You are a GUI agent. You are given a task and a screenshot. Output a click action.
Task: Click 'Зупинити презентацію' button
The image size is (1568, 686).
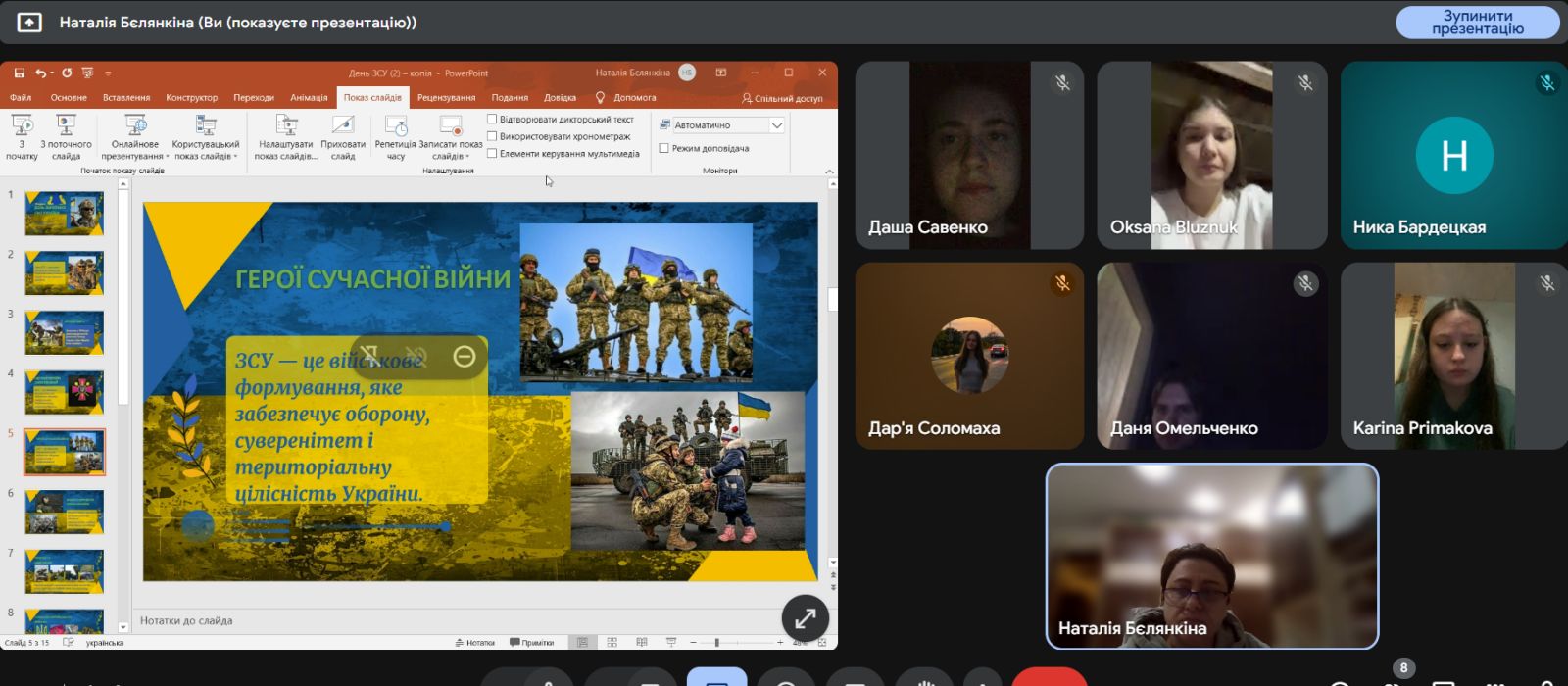(x=1477, y=23)
